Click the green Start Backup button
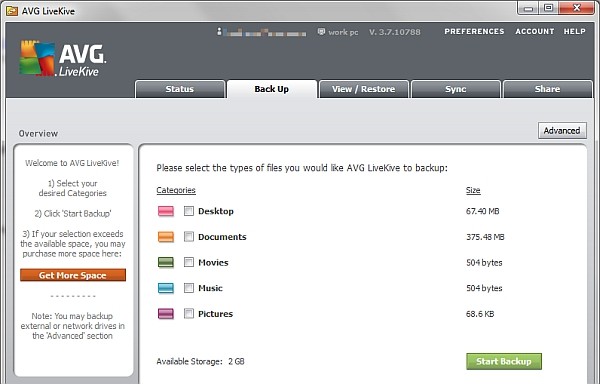Image resolution: width=600 pixels, height=384 pixels. (504, 361)
